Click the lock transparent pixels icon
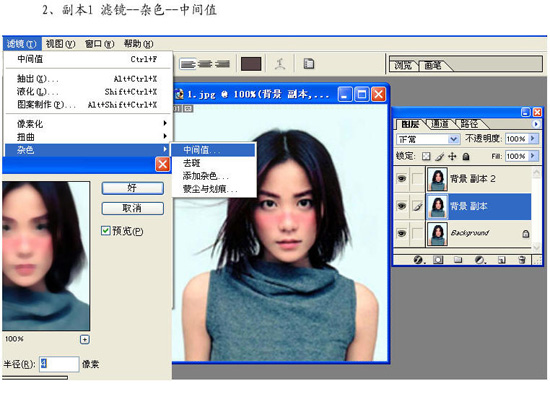The image size is (550, 394). 426,156
